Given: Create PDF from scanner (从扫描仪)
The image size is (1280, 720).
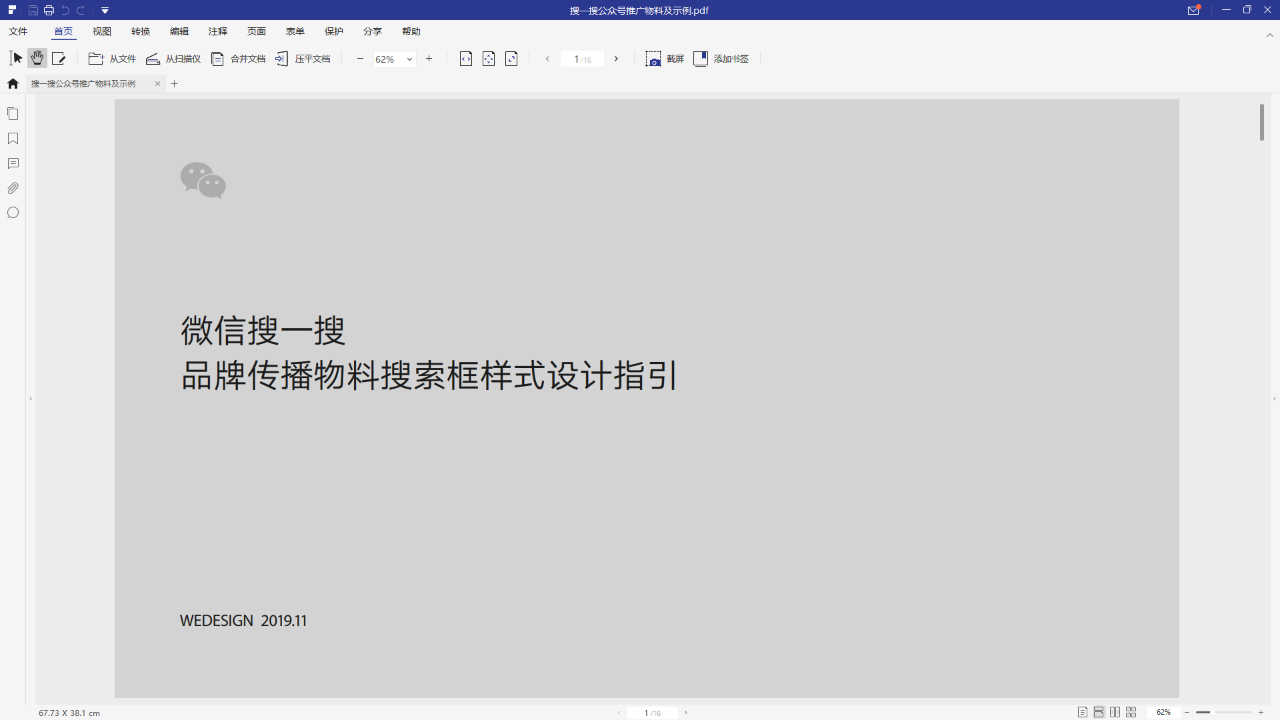Looking at the screenshot, I should pos(173,59).
